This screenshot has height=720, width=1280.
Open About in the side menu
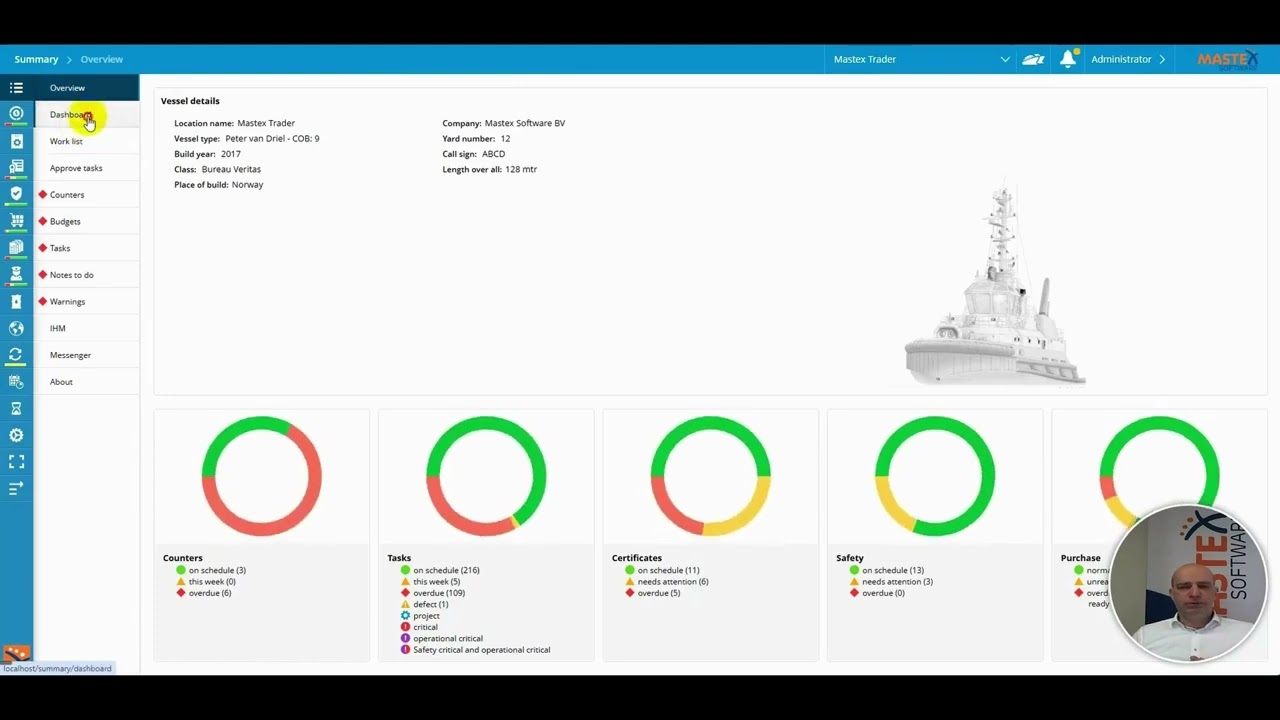(87, 382)
